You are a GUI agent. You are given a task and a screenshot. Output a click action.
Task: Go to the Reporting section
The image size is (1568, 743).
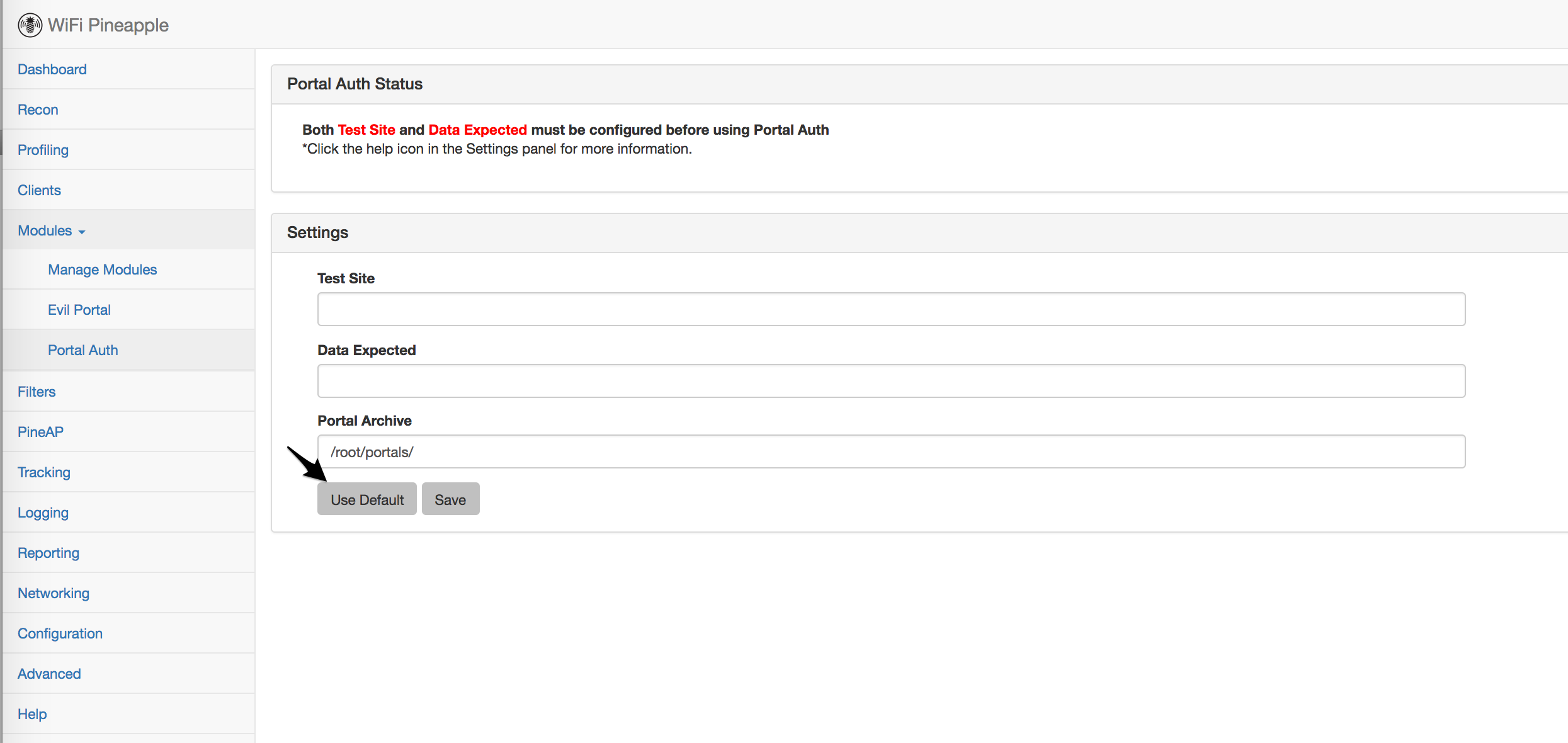tap(48, 553)
